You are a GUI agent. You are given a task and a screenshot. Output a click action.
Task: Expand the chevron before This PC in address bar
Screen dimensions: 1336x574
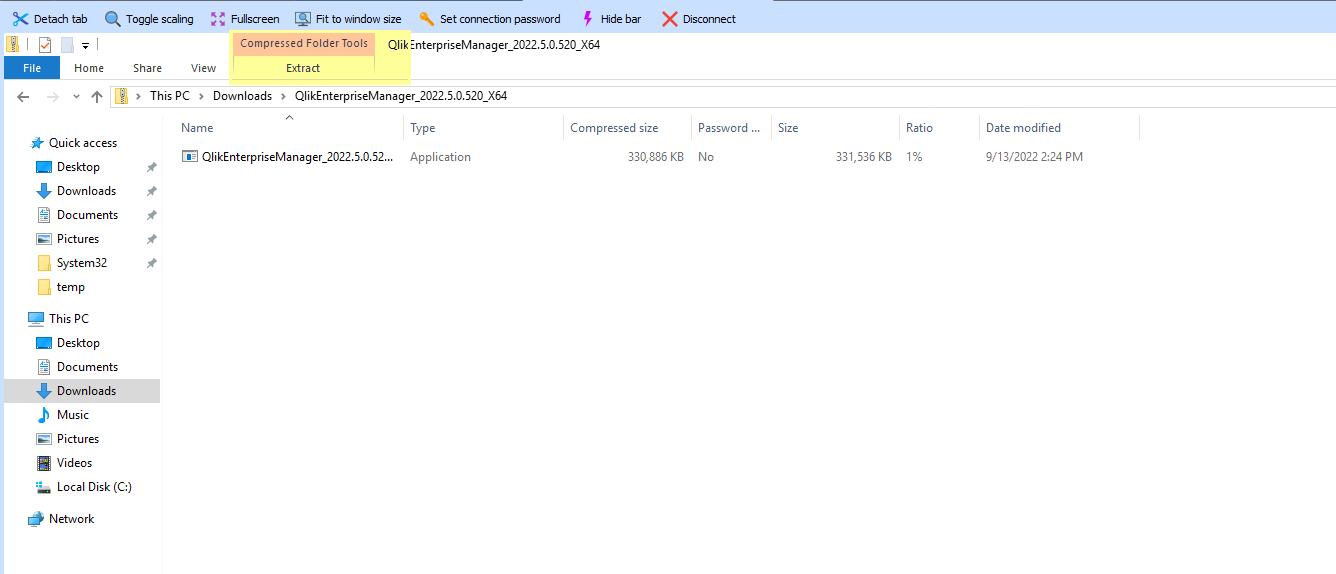tap(139, 96)
